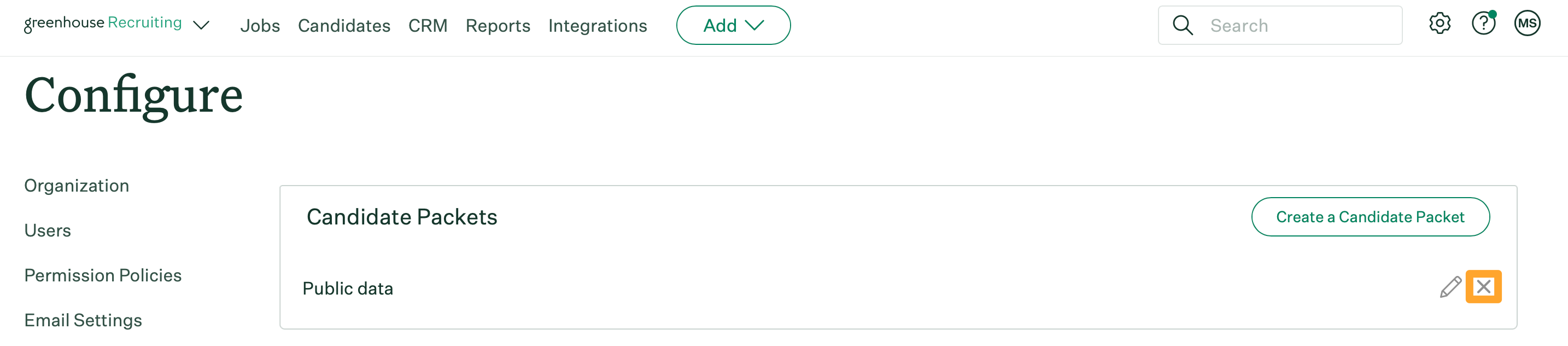The height and width of the screenshot is (346, 1568).
Task: Edit the Public data packet with pencil
Action: (1450, 287)
